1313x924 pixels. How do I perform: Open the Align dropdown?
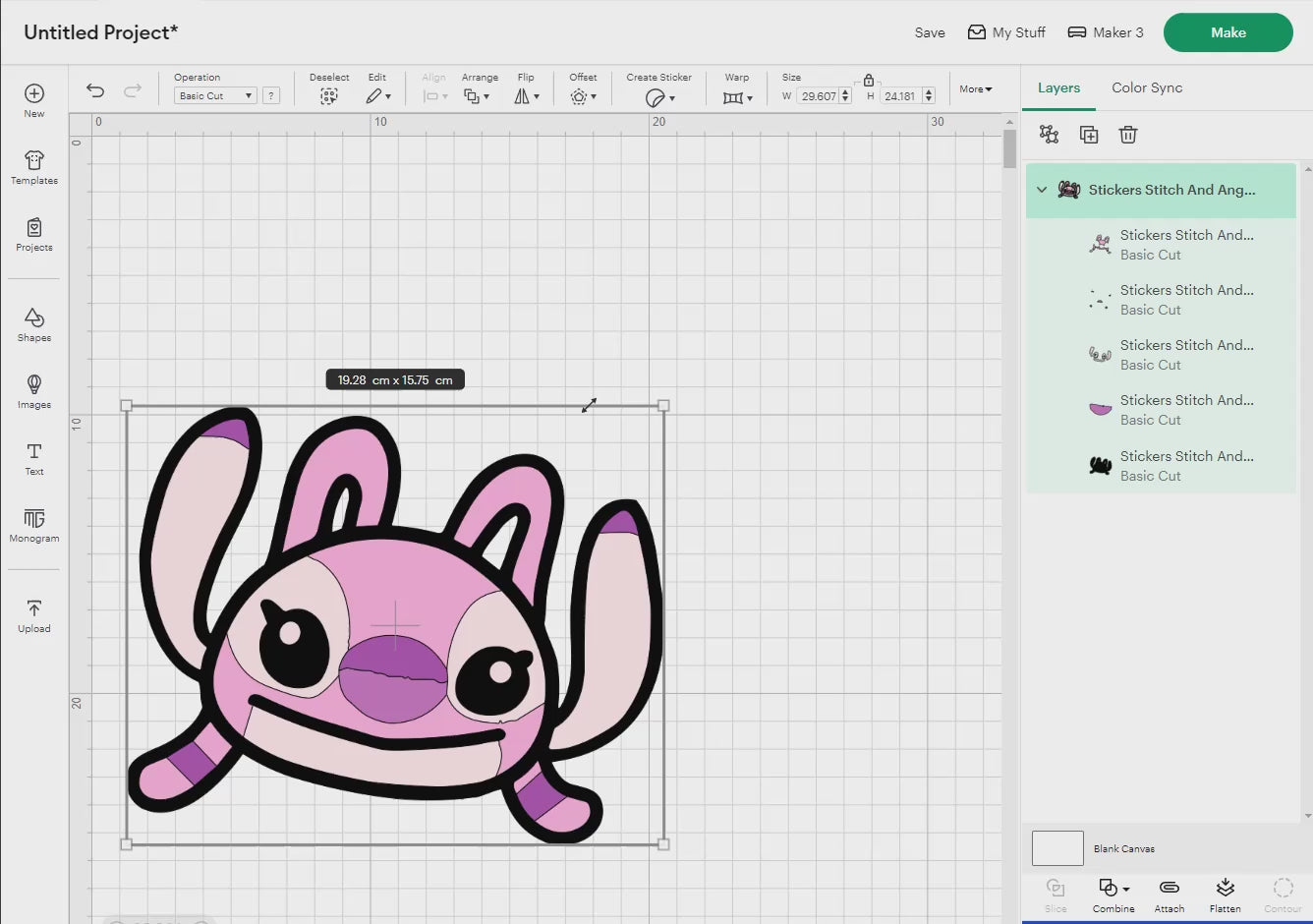434,96
